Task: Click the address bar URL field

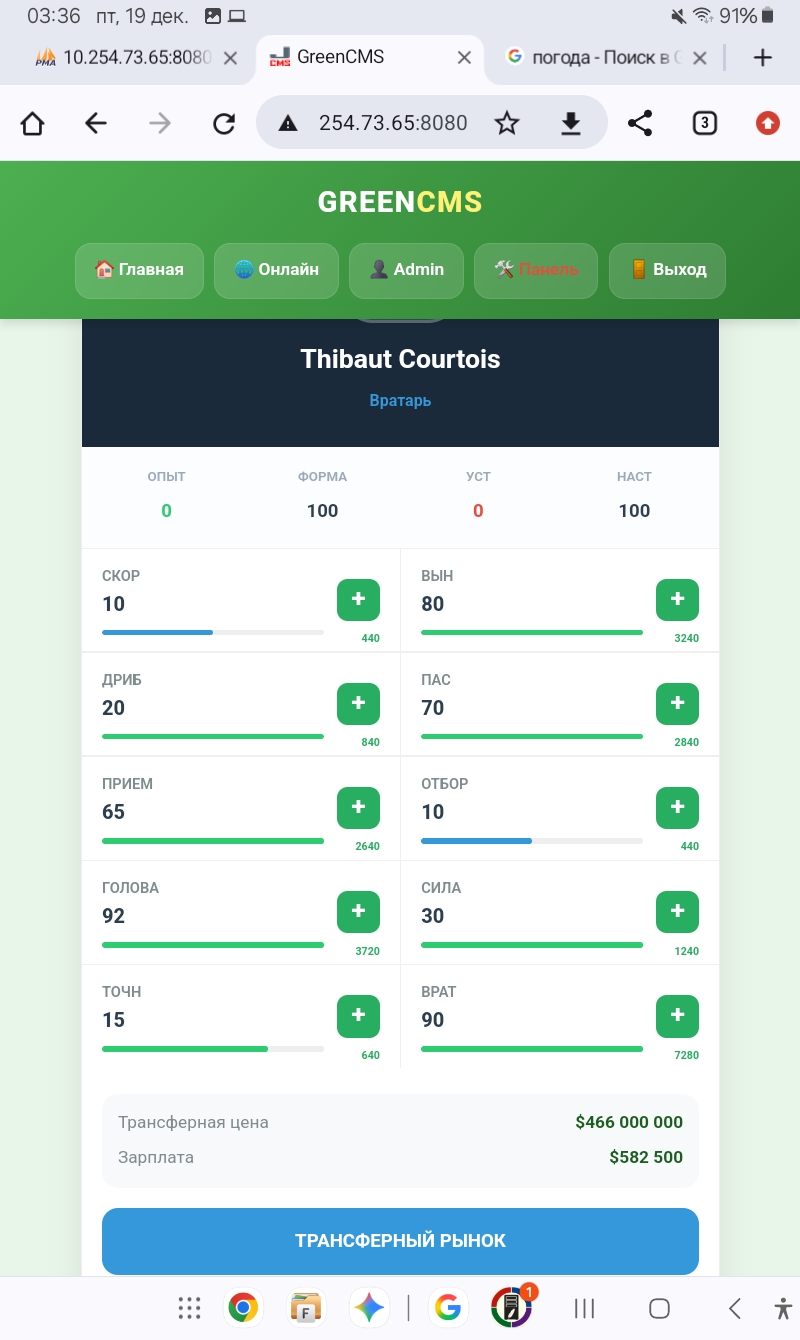Action: click(392, 123)
